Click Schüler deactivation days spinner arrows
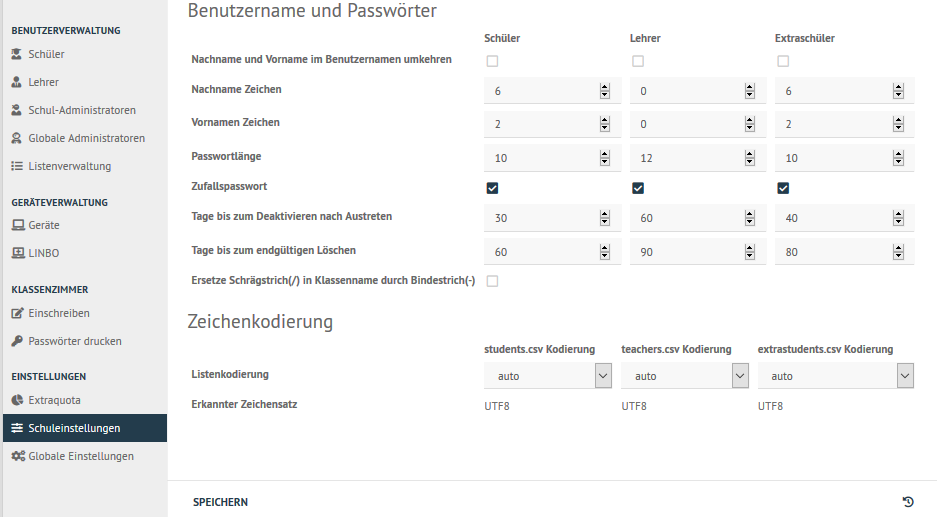This screenshot has width=937, height=517. (x=605, y=218)
